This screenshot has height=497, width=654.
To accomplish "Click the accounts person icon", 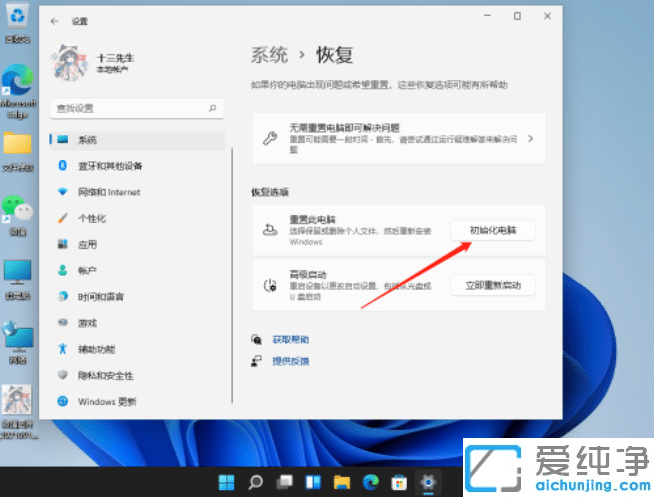I will click(63, 270).
